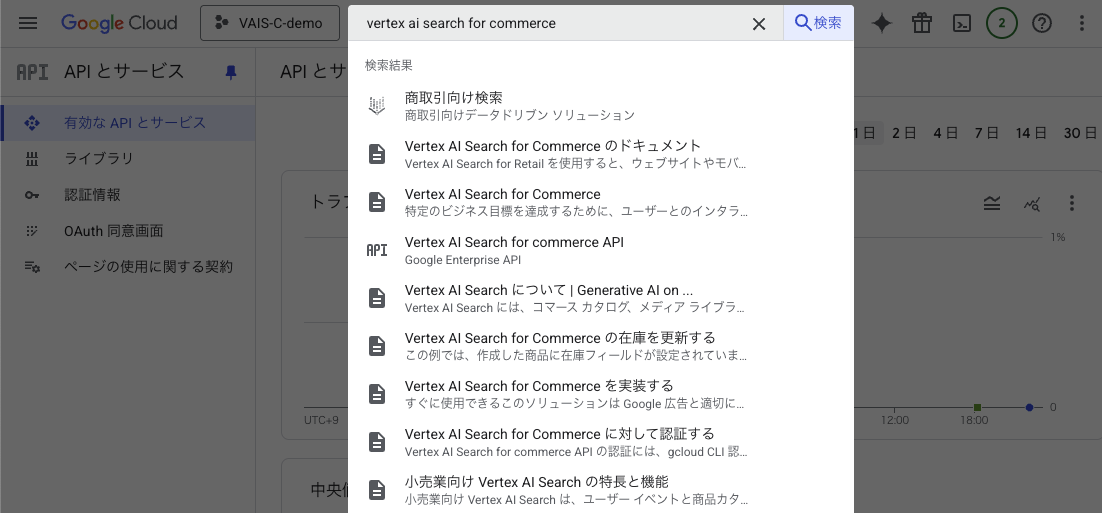
Task: Click document icon beside 小売業向け result
Action: (377, 490)
